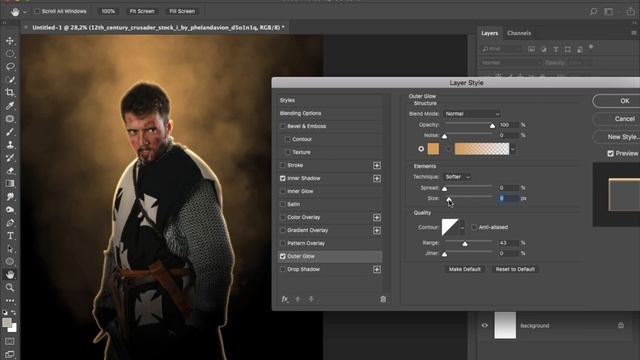
Task: Toggle the Preview checkbox
Action: pos(610,153)
